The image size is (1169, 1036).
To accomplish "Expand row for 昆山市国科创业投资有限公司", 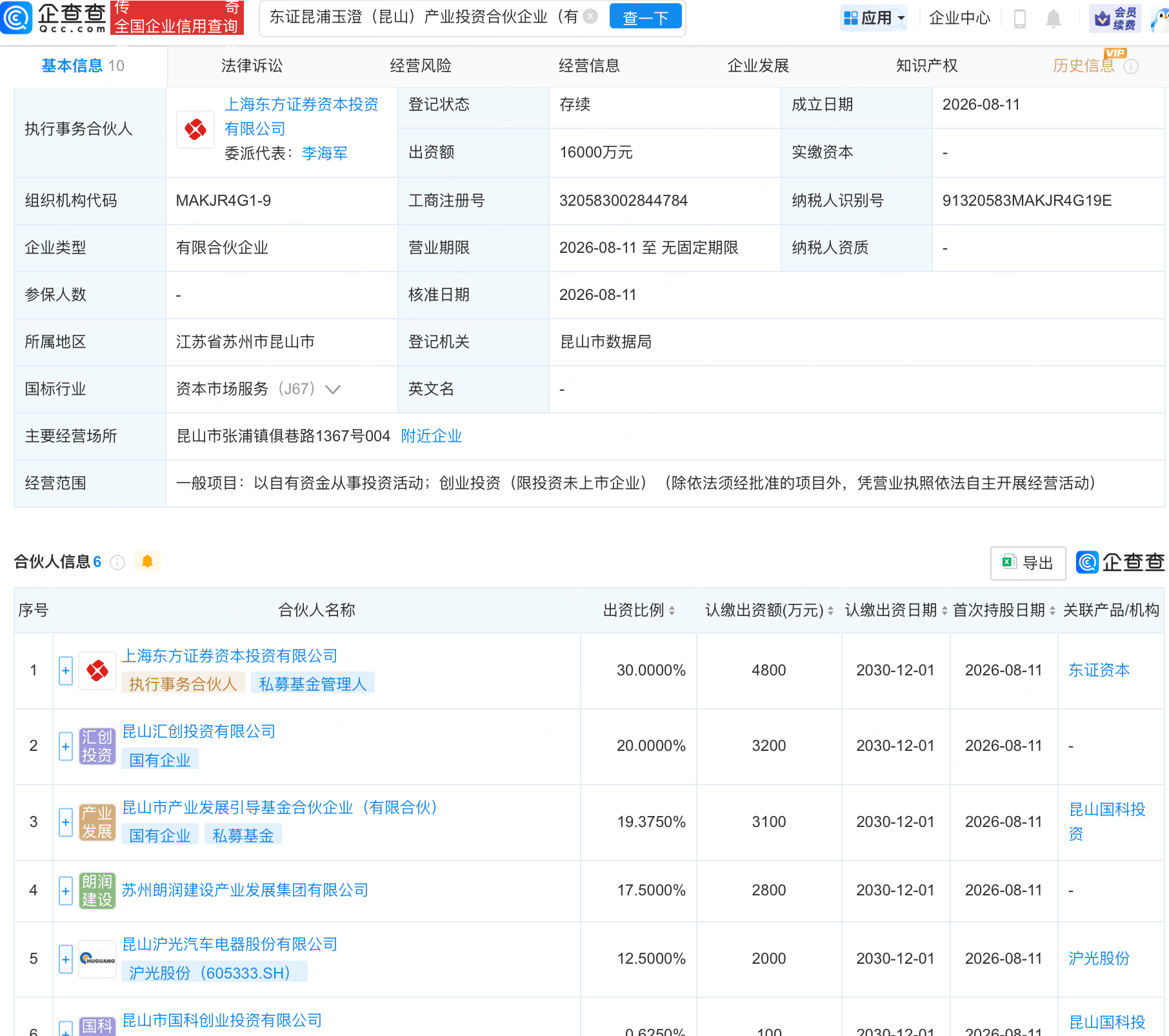I will click(x=66, y=1029).
